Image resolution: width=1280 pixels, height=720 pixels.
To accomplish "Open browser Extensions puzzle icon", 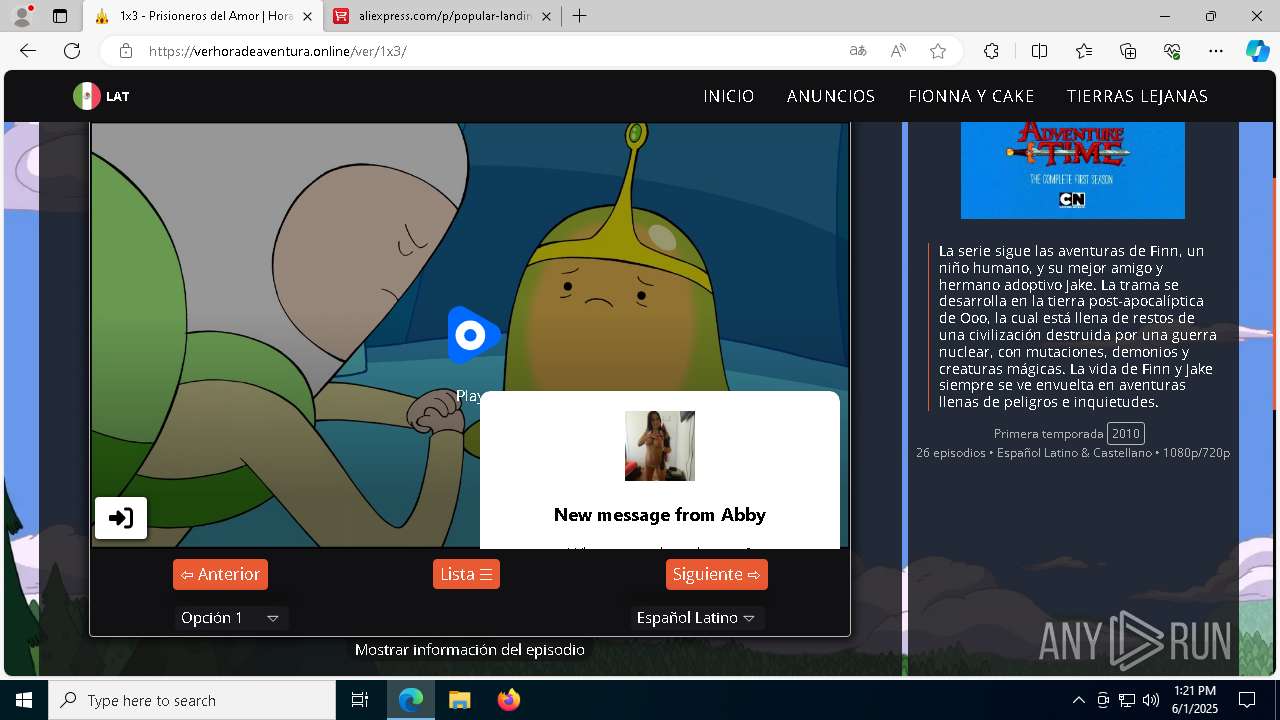I will [x=991, y=51].
